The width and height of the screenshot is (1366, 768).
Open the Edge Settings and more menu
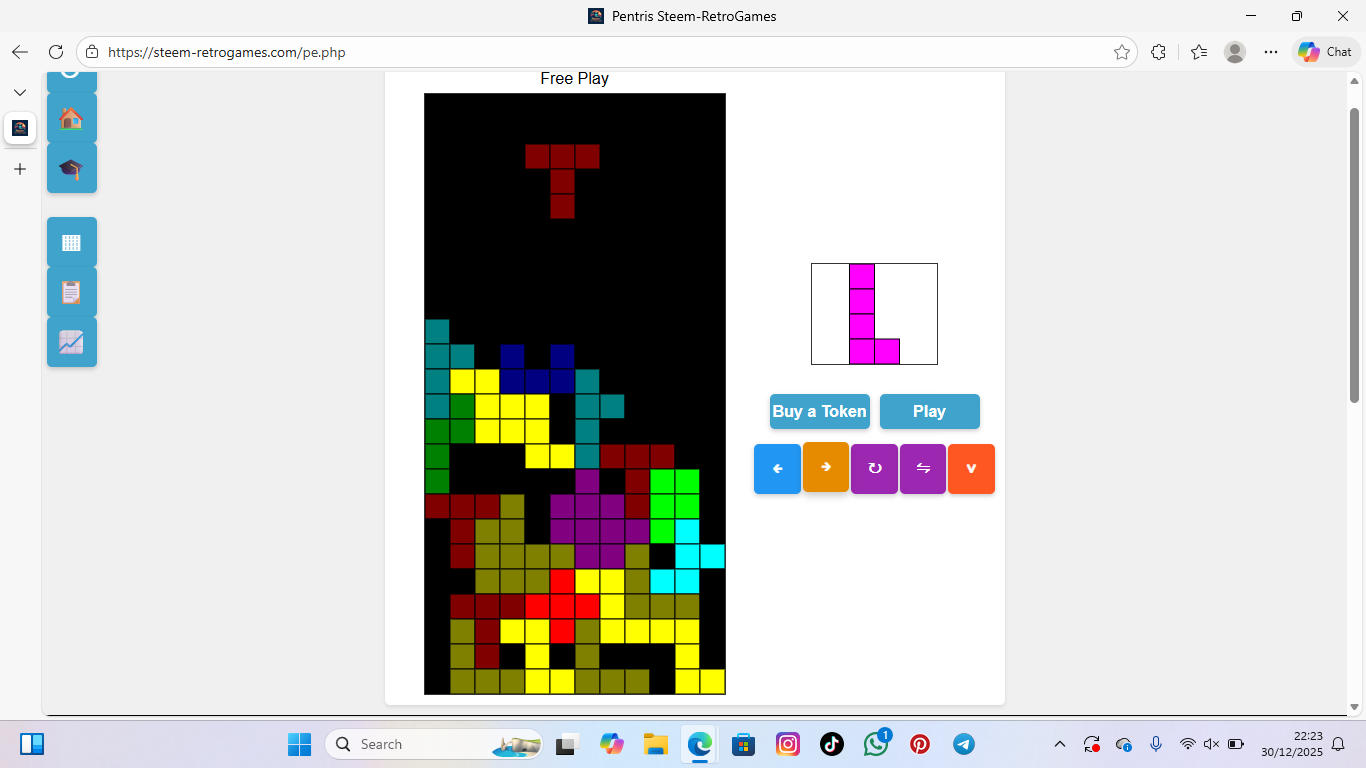click(x=1271, y=52)
